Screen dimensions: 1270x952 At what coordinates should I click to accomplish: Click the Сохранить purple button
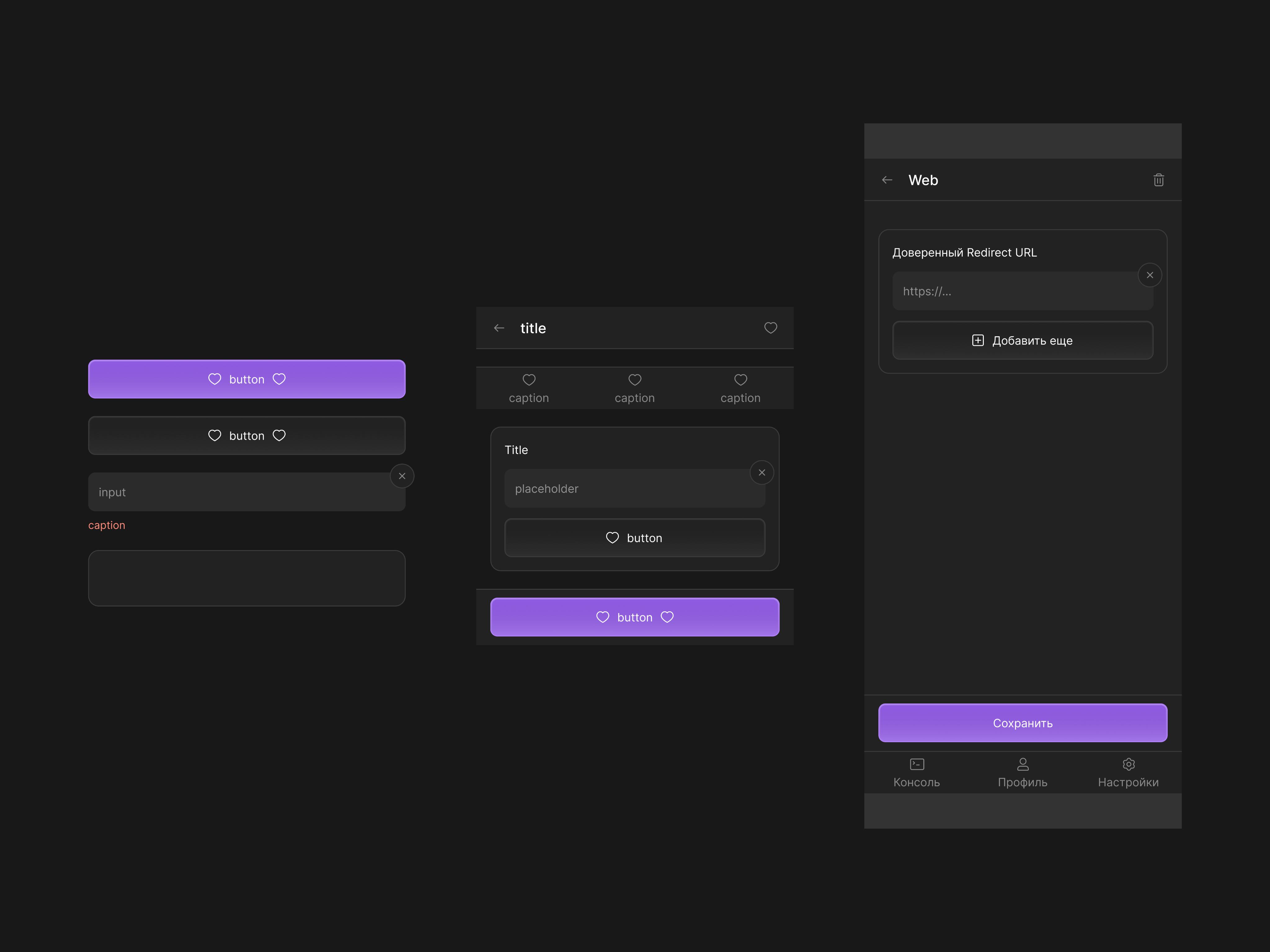click(x=1023, y=723)
